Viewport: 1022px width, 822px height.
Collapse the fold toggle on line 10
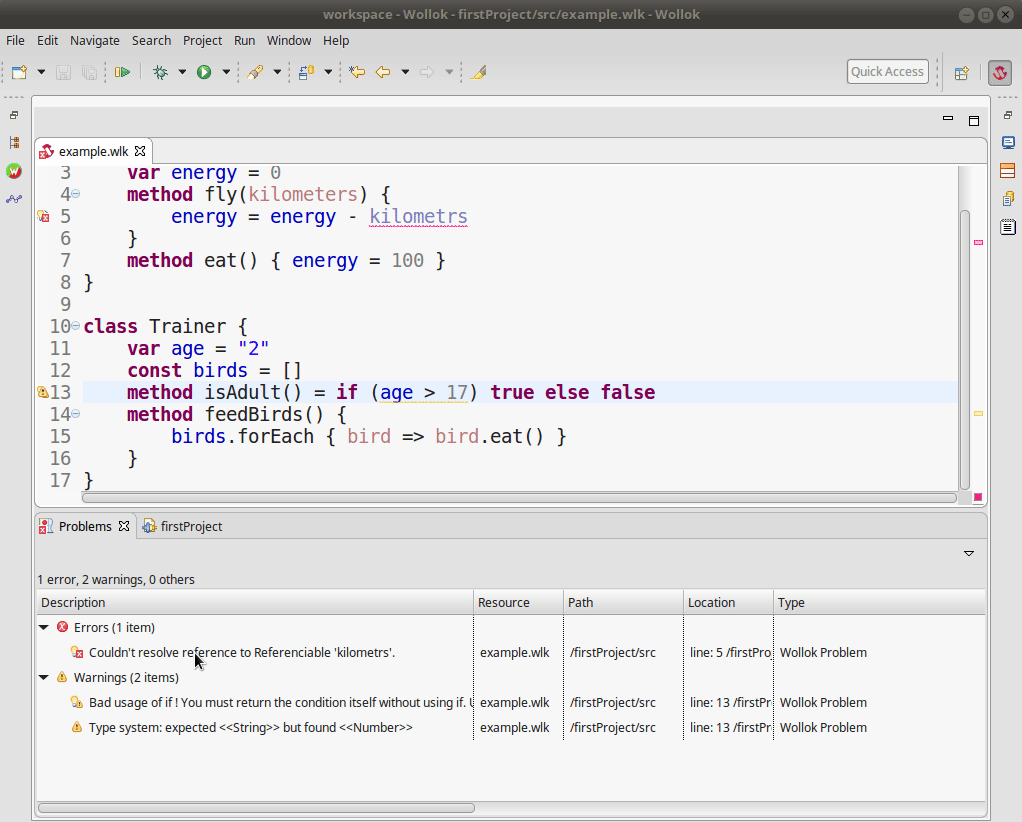pos(76,326)
